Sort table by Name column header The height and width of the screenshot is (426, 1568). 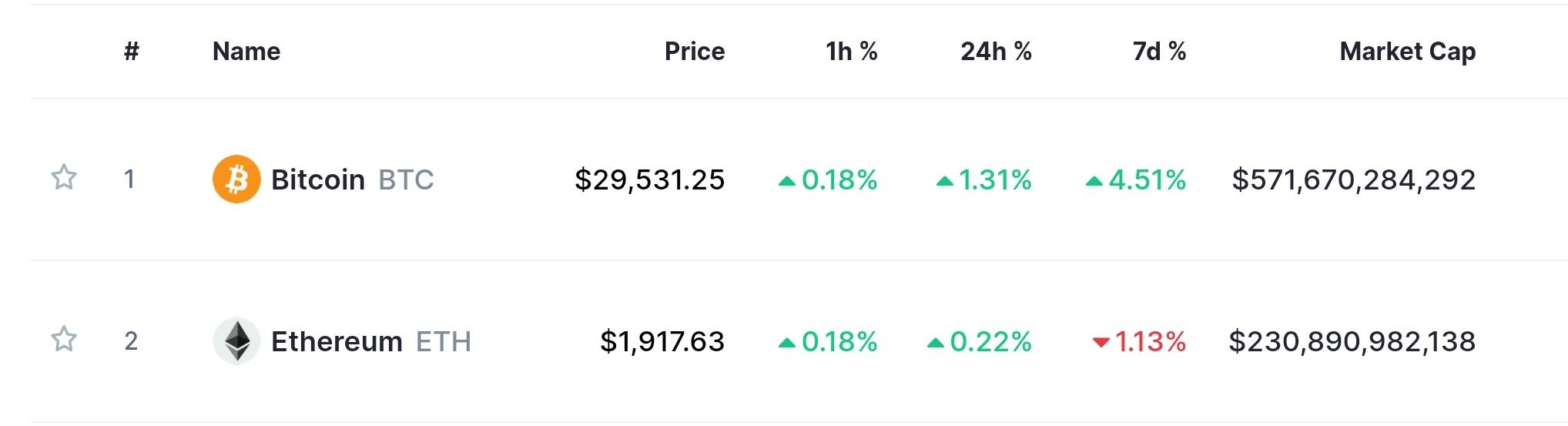point(246,52)
